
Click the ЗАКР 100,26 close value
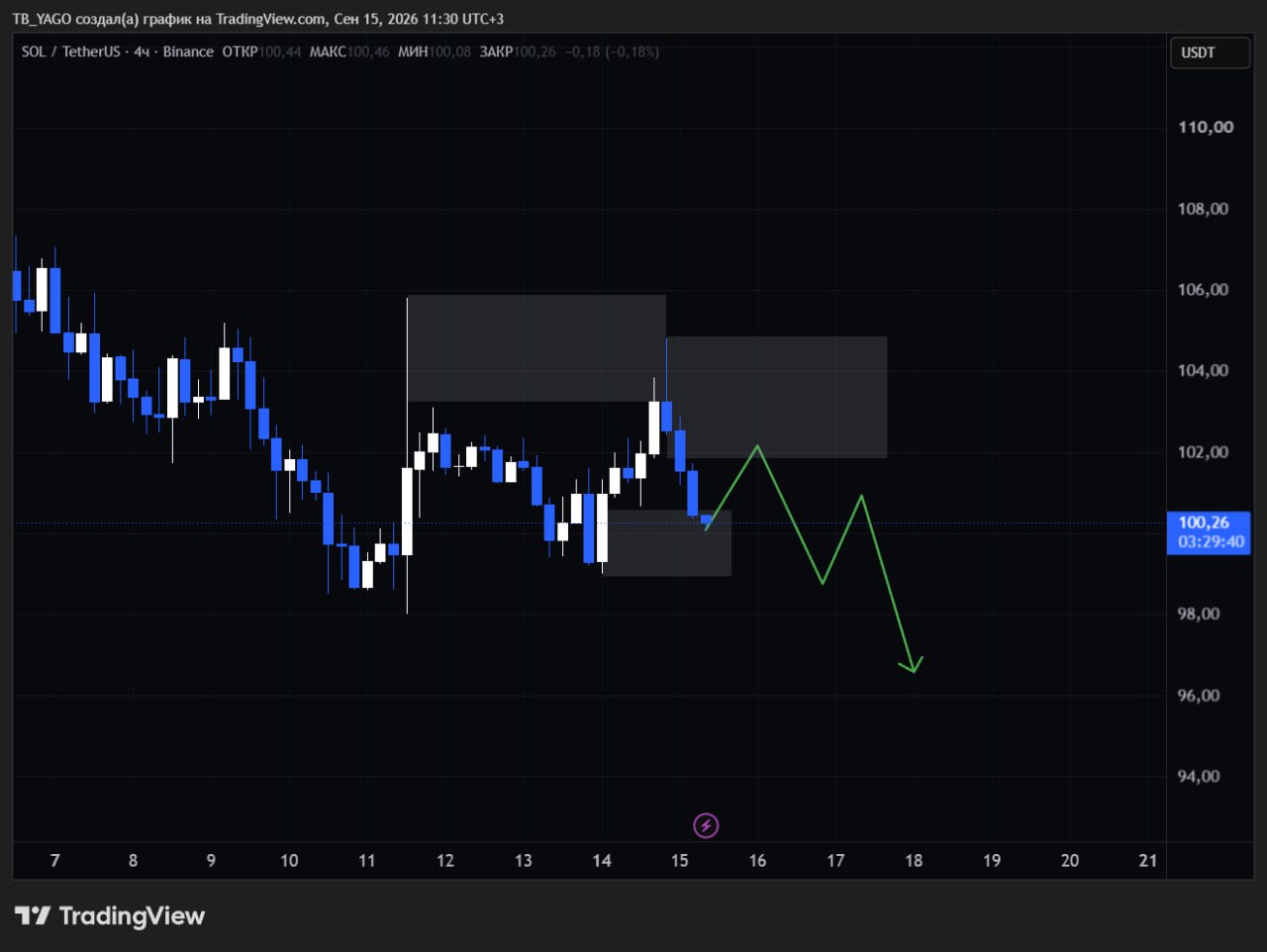click(x=518, y=51)
